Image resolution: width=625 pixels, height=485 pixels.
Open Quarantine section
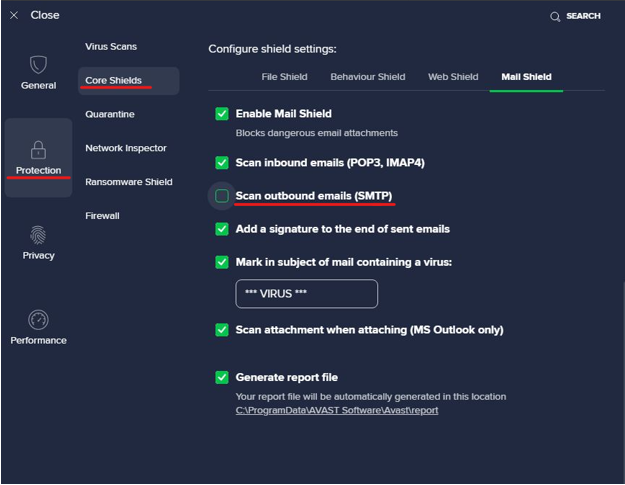point(110,114)
